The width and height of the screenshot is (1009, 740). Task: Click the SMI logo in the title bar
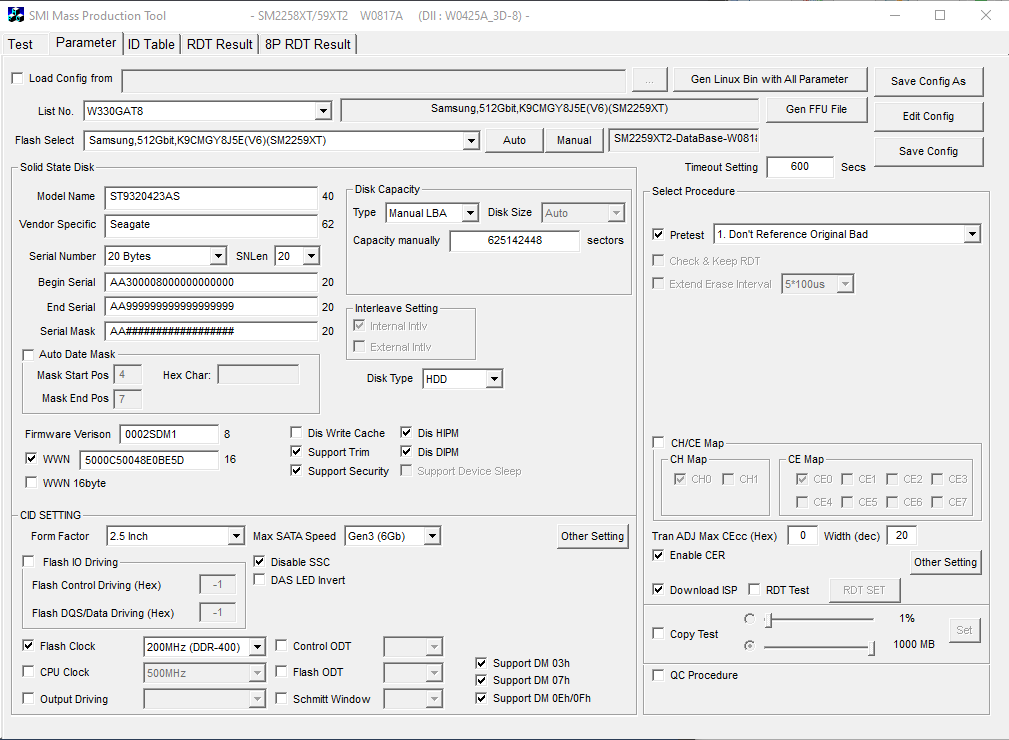14,15
